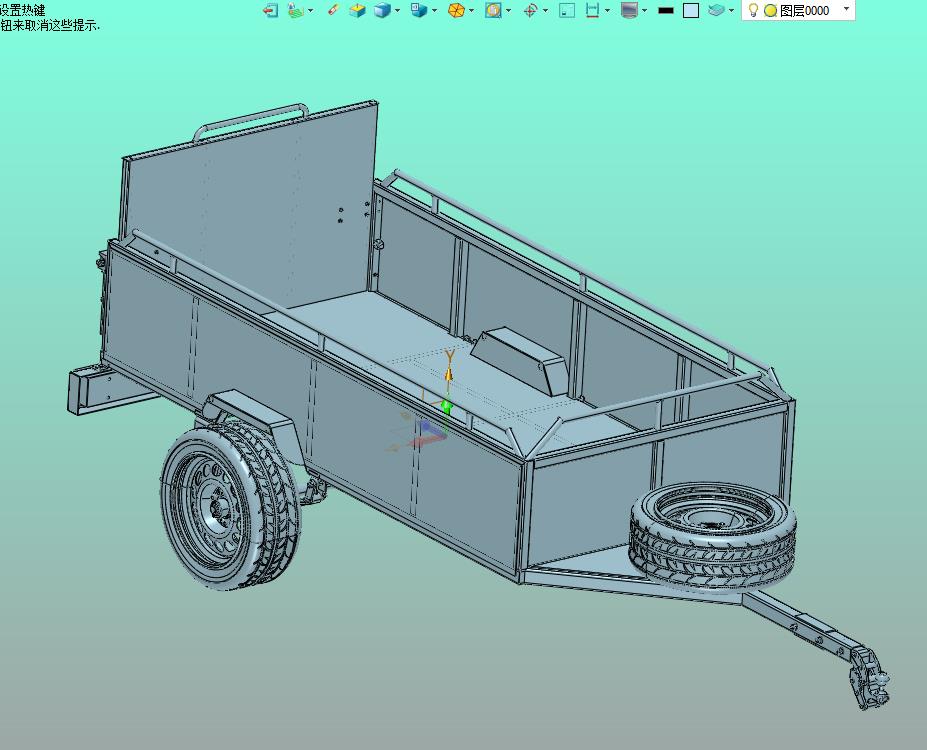The height and width of the screenshot is (750, 927).
Task: Click the orange faceted polygon icon
Action: tap(456, 10)
